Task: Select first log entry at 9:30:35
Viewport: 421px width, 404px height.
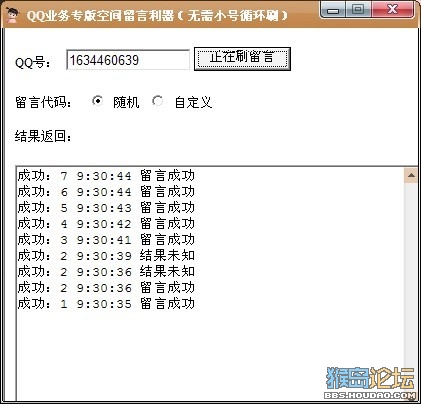Action: (x=106, y=303)
